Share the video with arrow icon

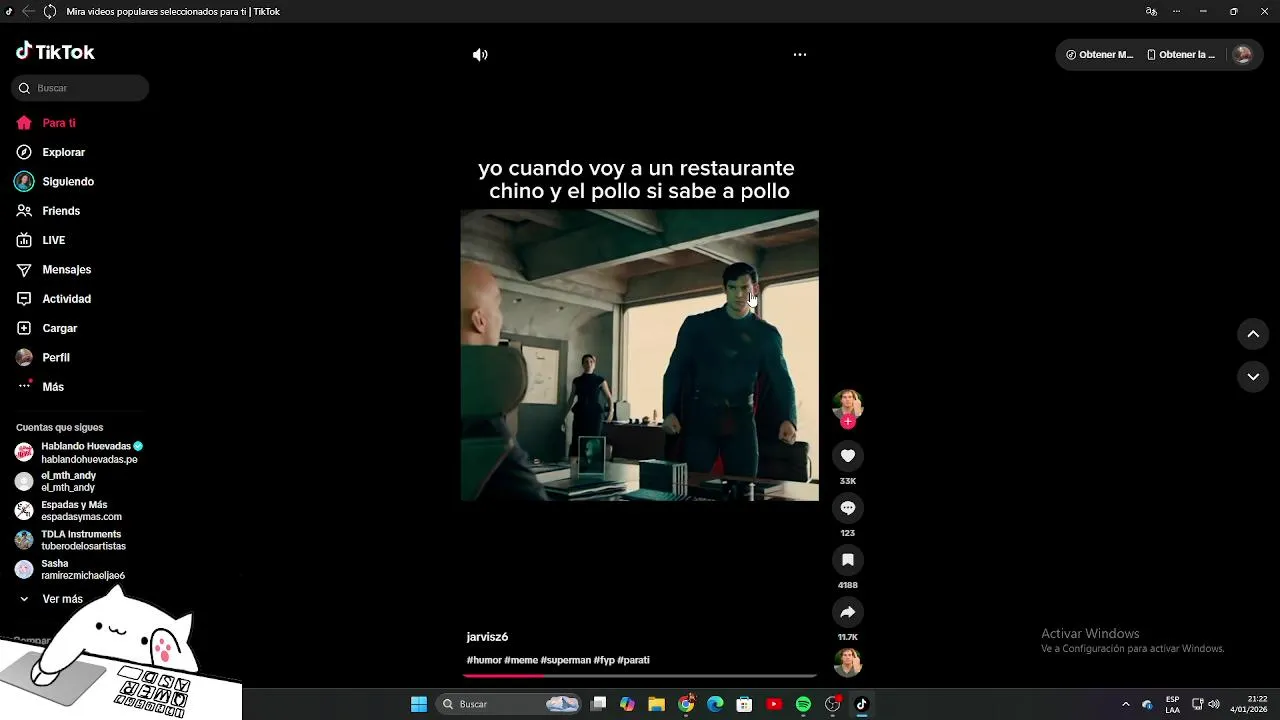(848, 612)
